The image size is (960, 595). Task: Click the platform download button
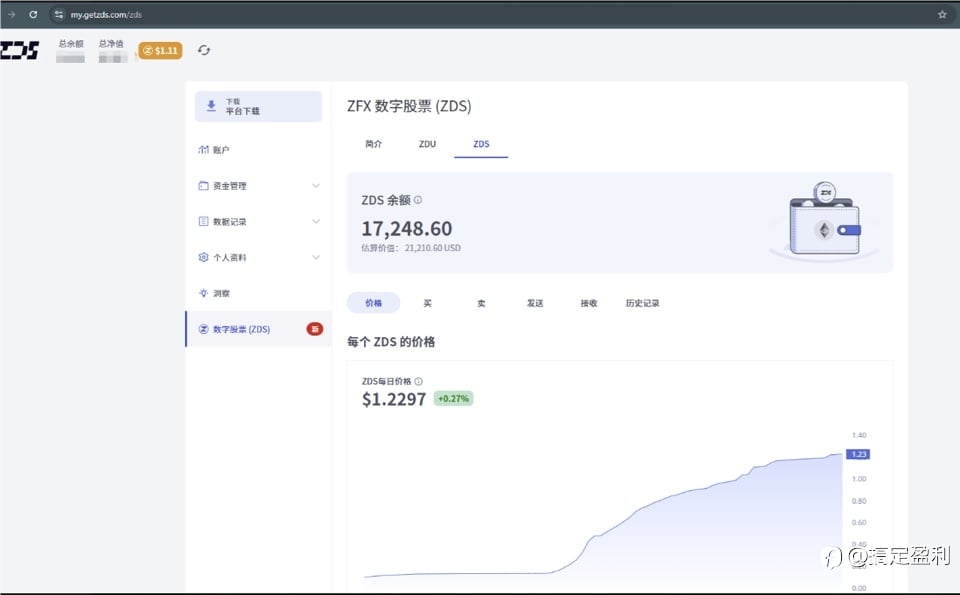(x=258, y=107)
